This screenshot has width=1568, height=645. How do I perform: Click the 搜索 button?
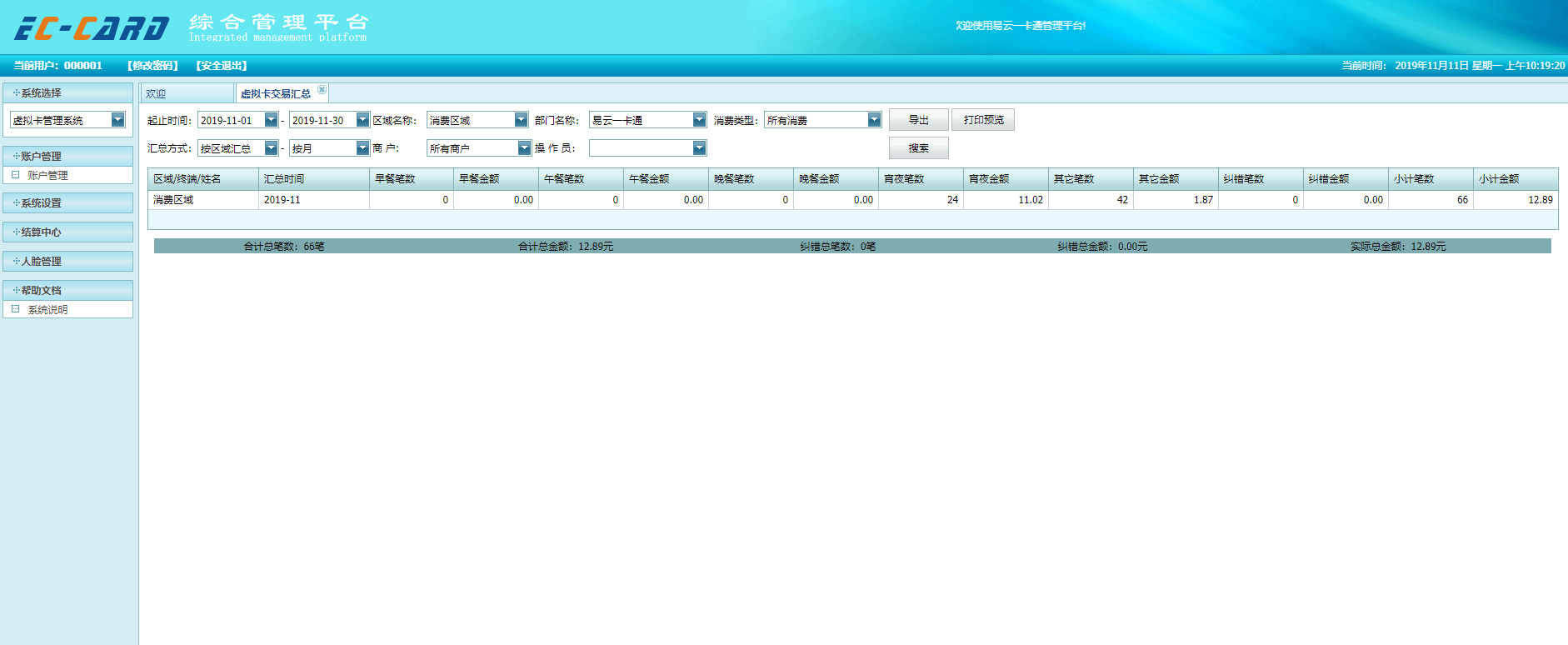pyautogui.click(x=918, y=148)
